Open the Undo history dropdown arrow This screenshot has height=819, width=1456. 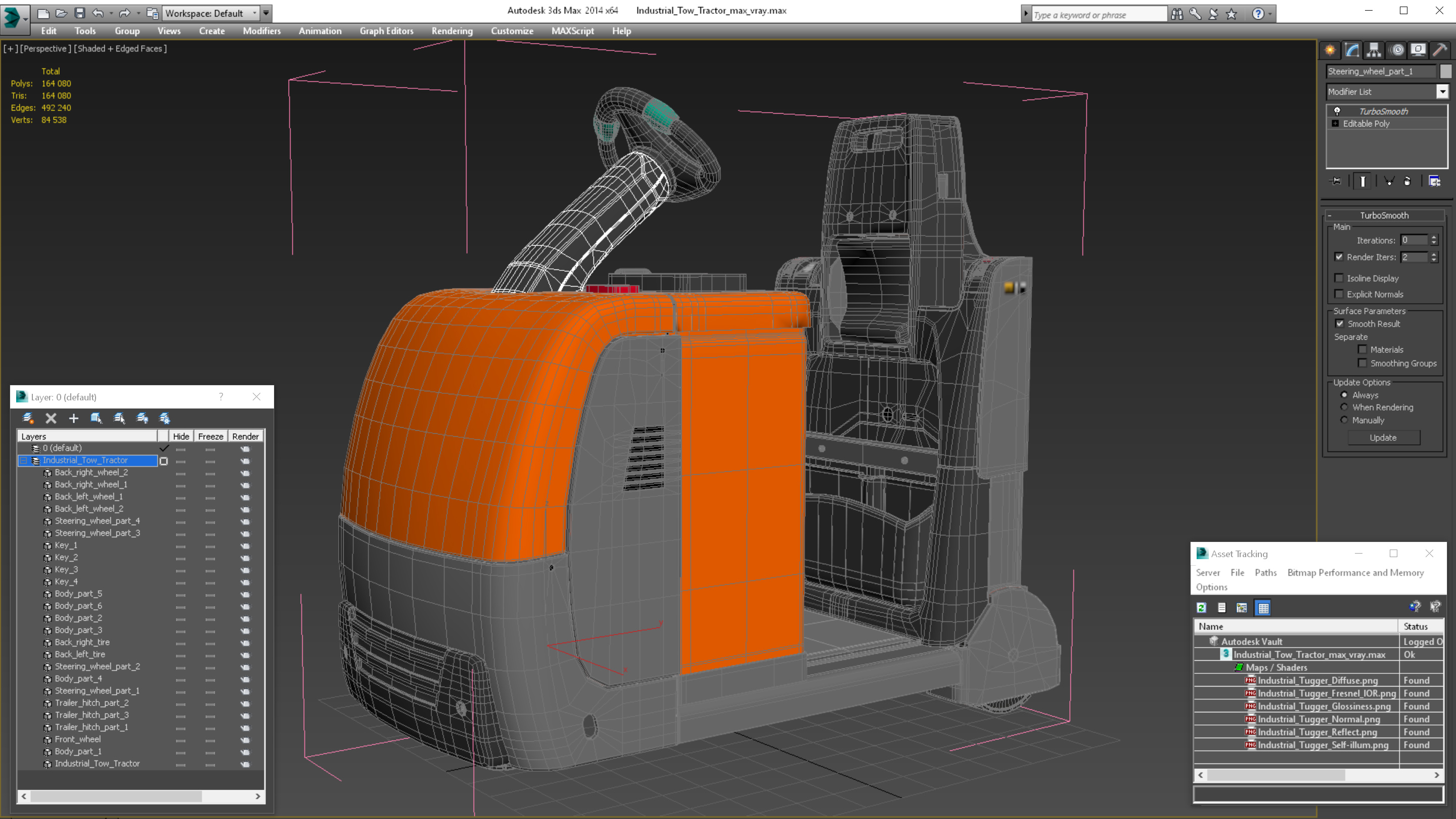pos(111,13)
